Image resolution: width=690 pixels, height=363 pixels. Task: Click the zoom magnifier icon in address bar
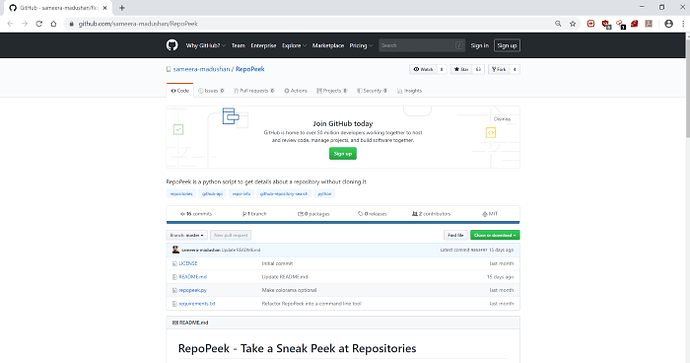558,24
